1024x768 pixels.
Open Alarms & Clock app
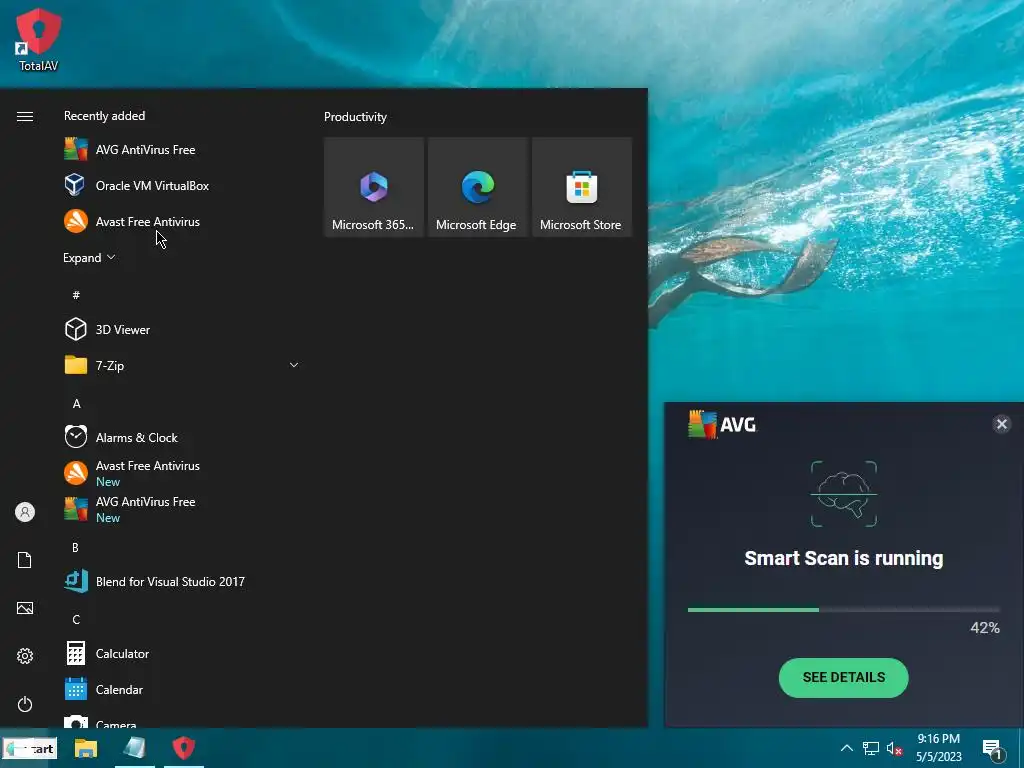(x=183, y=437)
